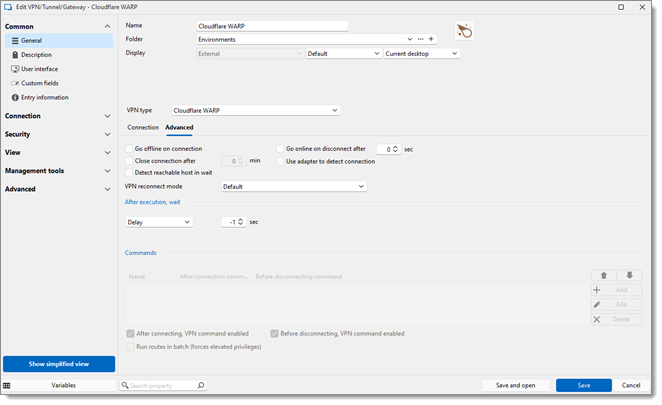Click the Add command button
The image size is (662, 405).
tap(616, 290)
